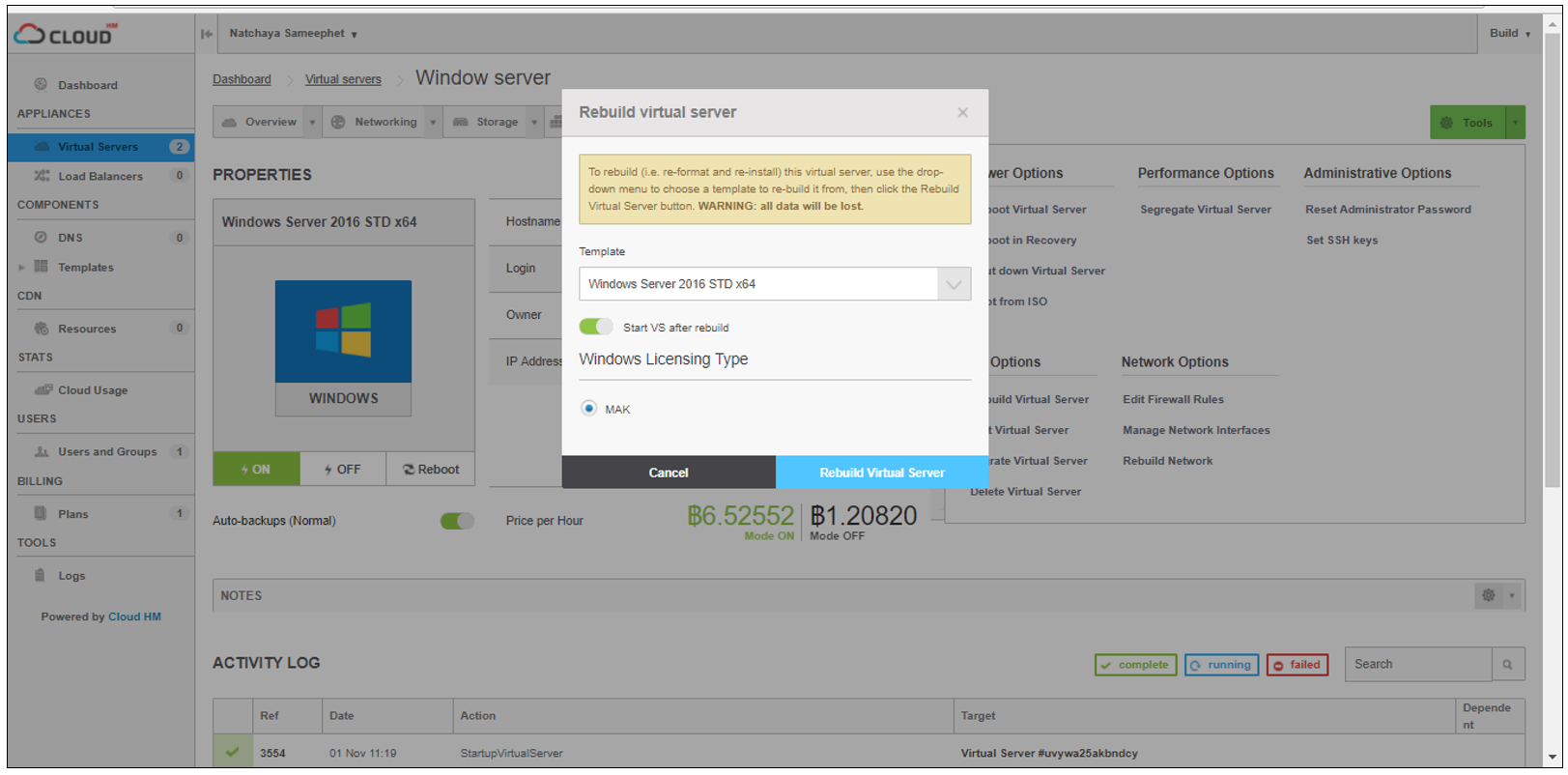Viewport: 1568px width, 775px height.
Task: Select the MAK licensing radio button
Action: [588, 409]
